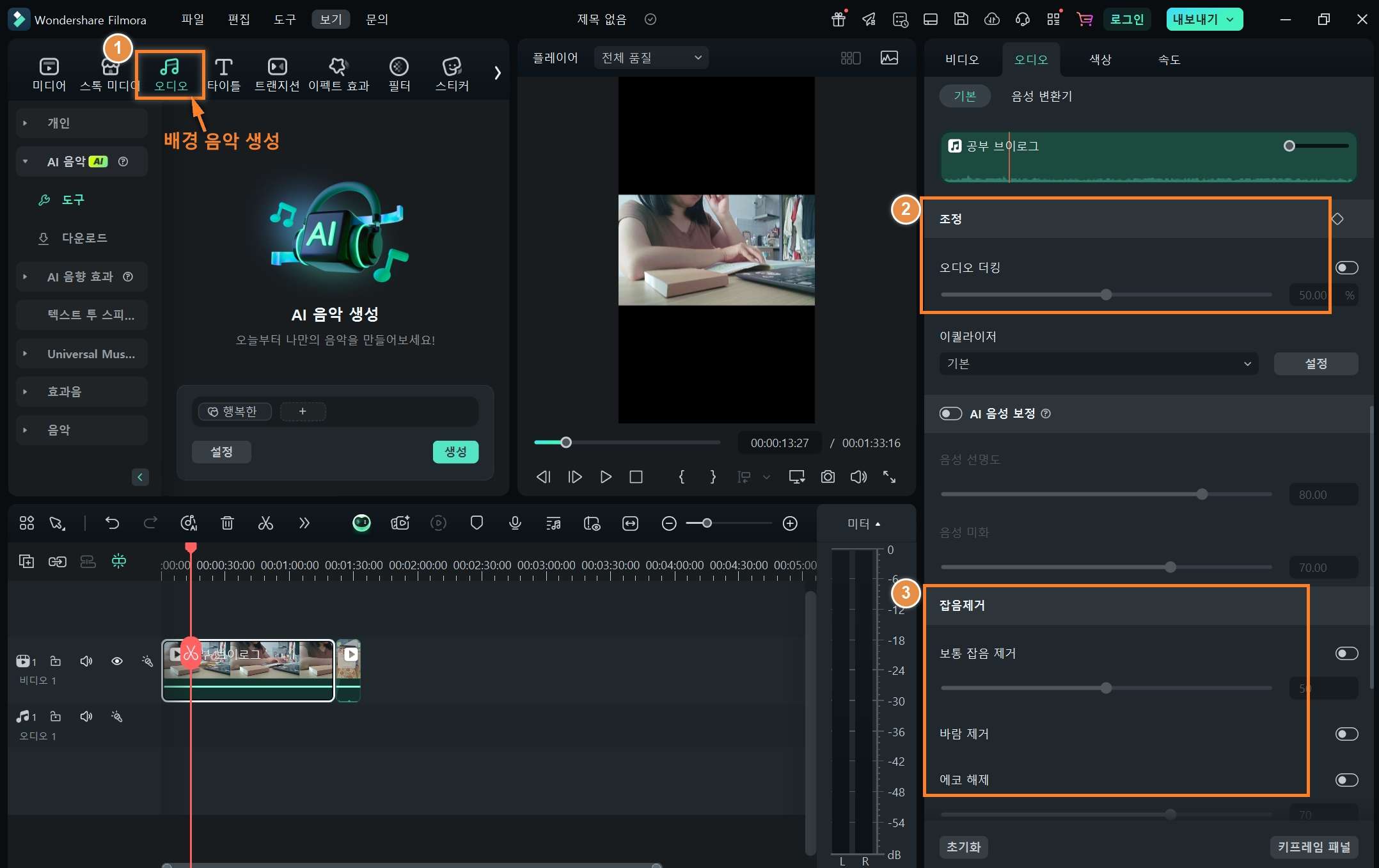Enable the 오디오 더킹 toggle
The height and width of the screenshot is (868, 1379).
tap(1346, 267)
